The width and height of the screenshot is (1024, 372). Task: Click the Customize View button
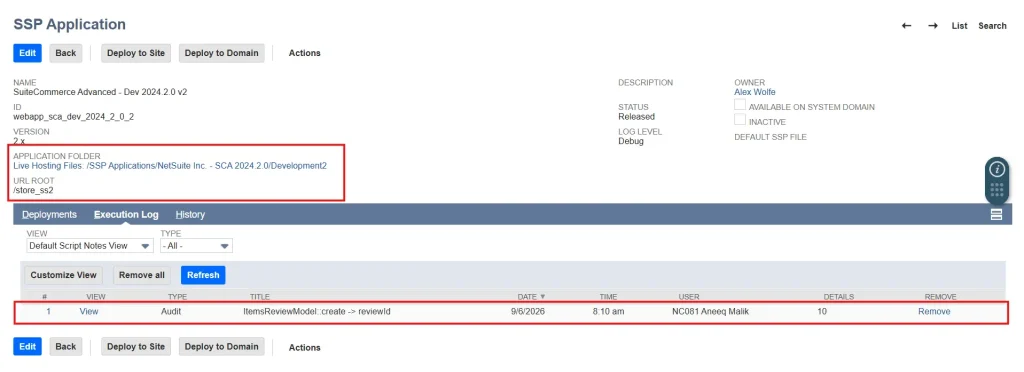click(63, 275)
